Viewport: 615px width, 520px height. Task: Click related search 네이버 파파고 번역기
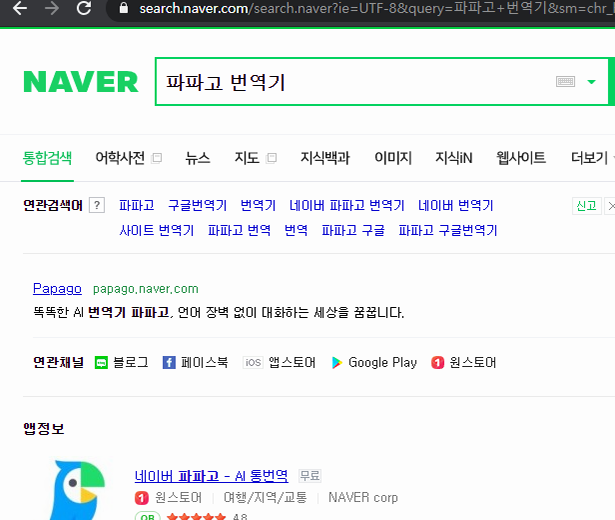click(347, 205)
